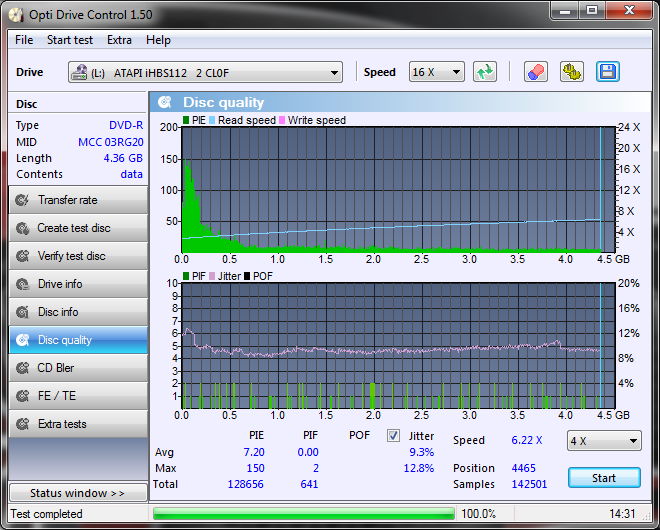
Task: Open the 4 X test speed dropdown
Action: pyautogui.click(x=604, y=441)
